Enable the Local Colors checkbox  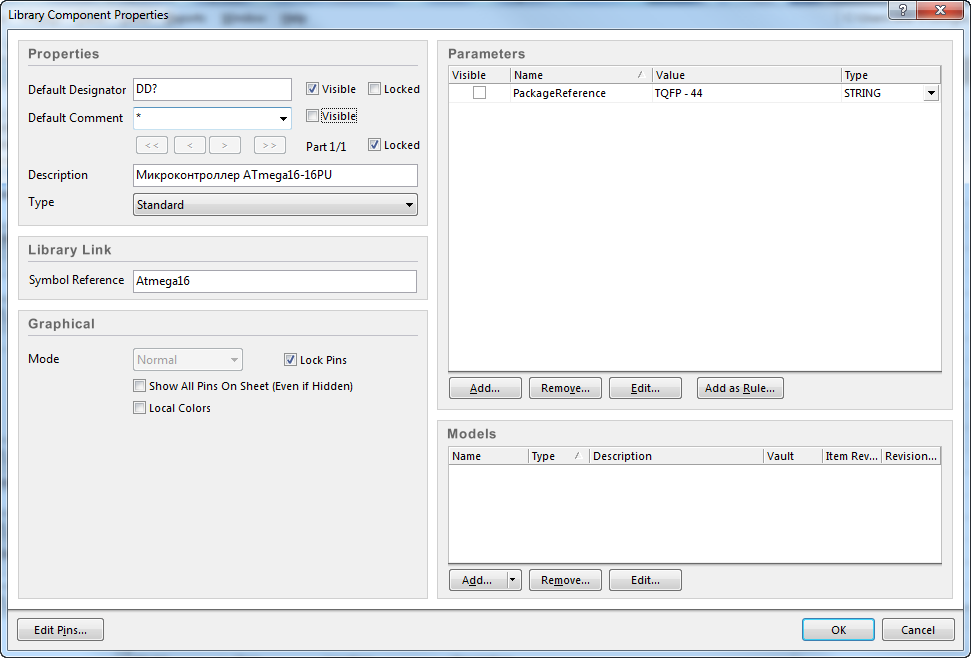[139, 407]
